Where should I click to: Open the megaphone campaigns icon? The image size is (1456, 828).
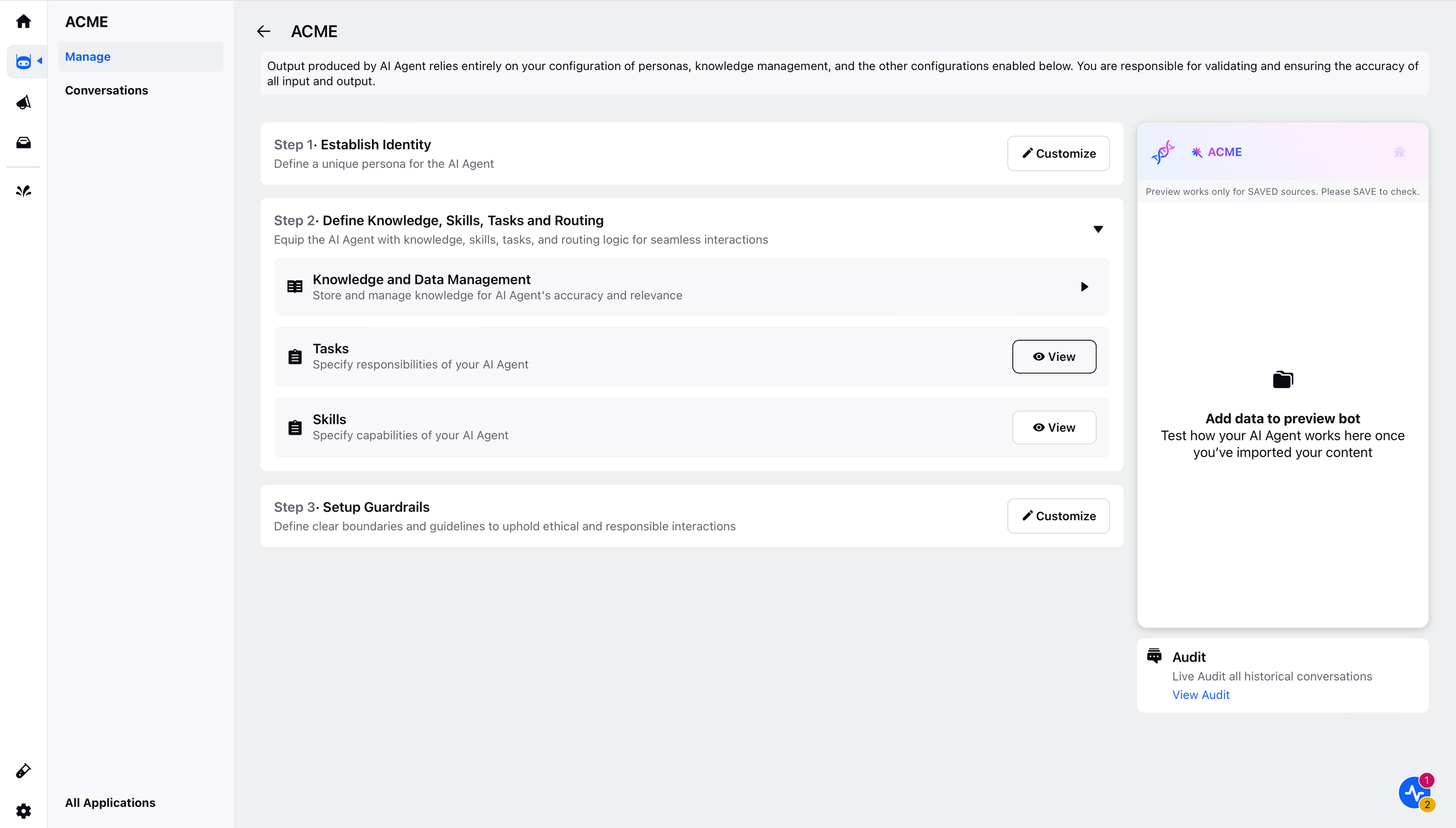23,102
